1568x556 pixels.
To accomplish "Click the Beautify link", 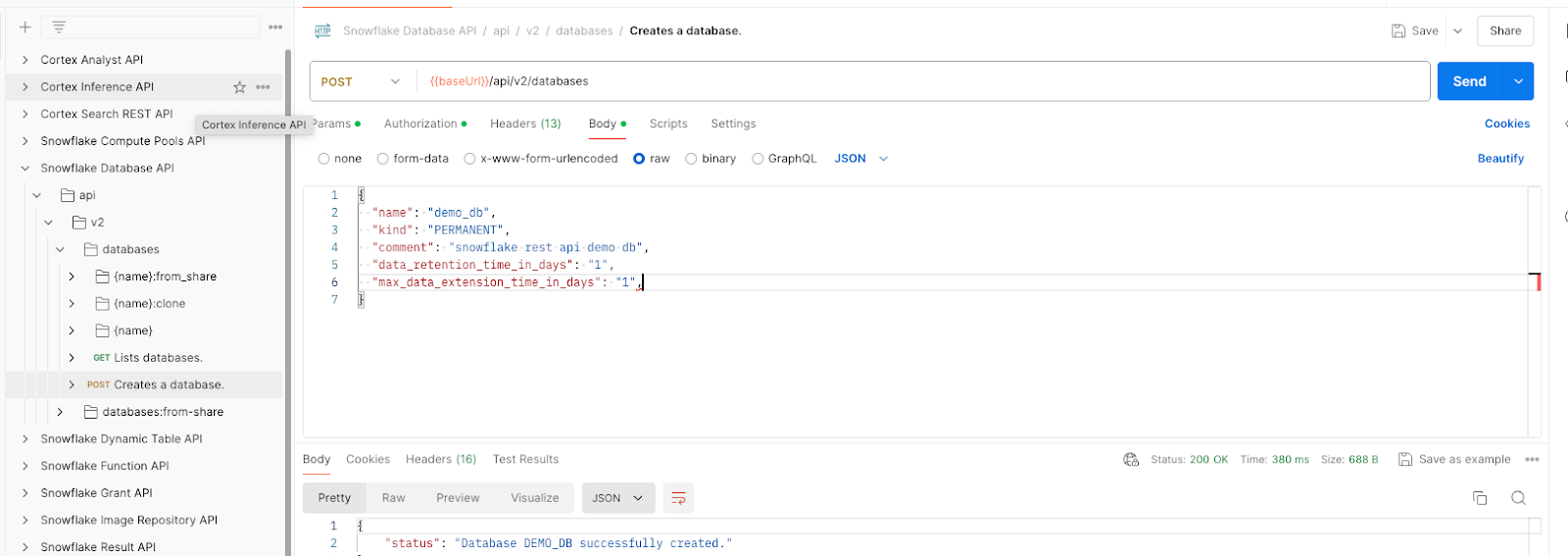I will pyautogui.click(x=1499, y=159).
